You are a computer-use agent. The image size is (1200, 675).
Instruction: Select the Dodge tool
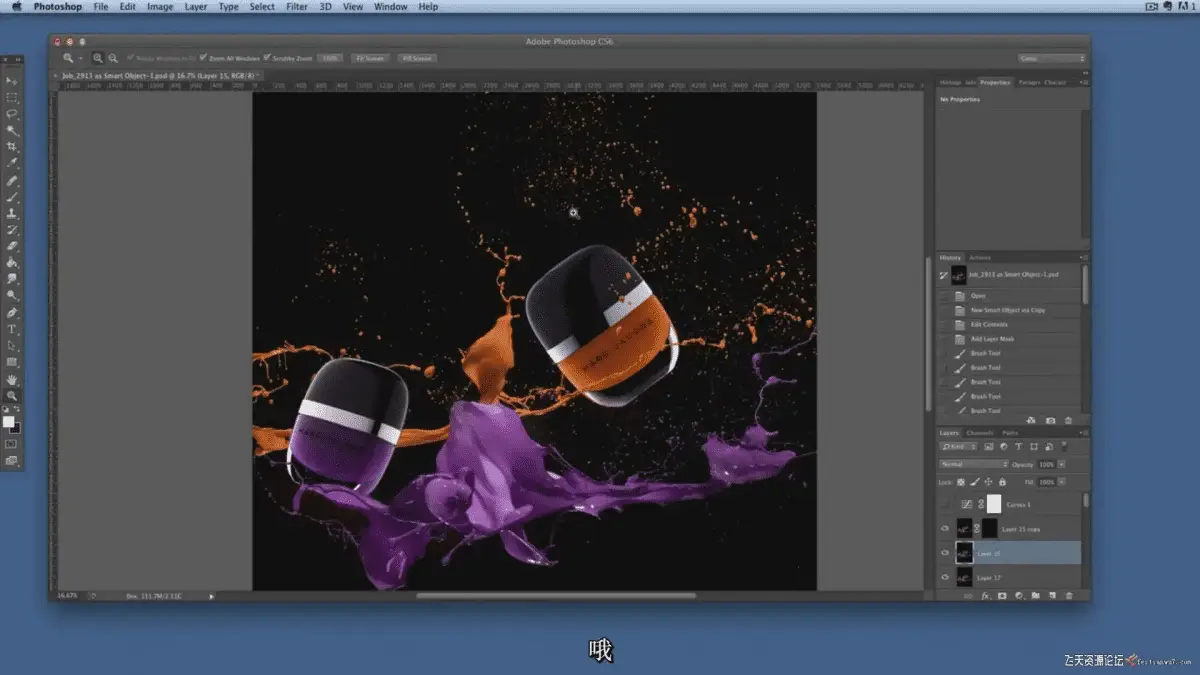[12, 295]
